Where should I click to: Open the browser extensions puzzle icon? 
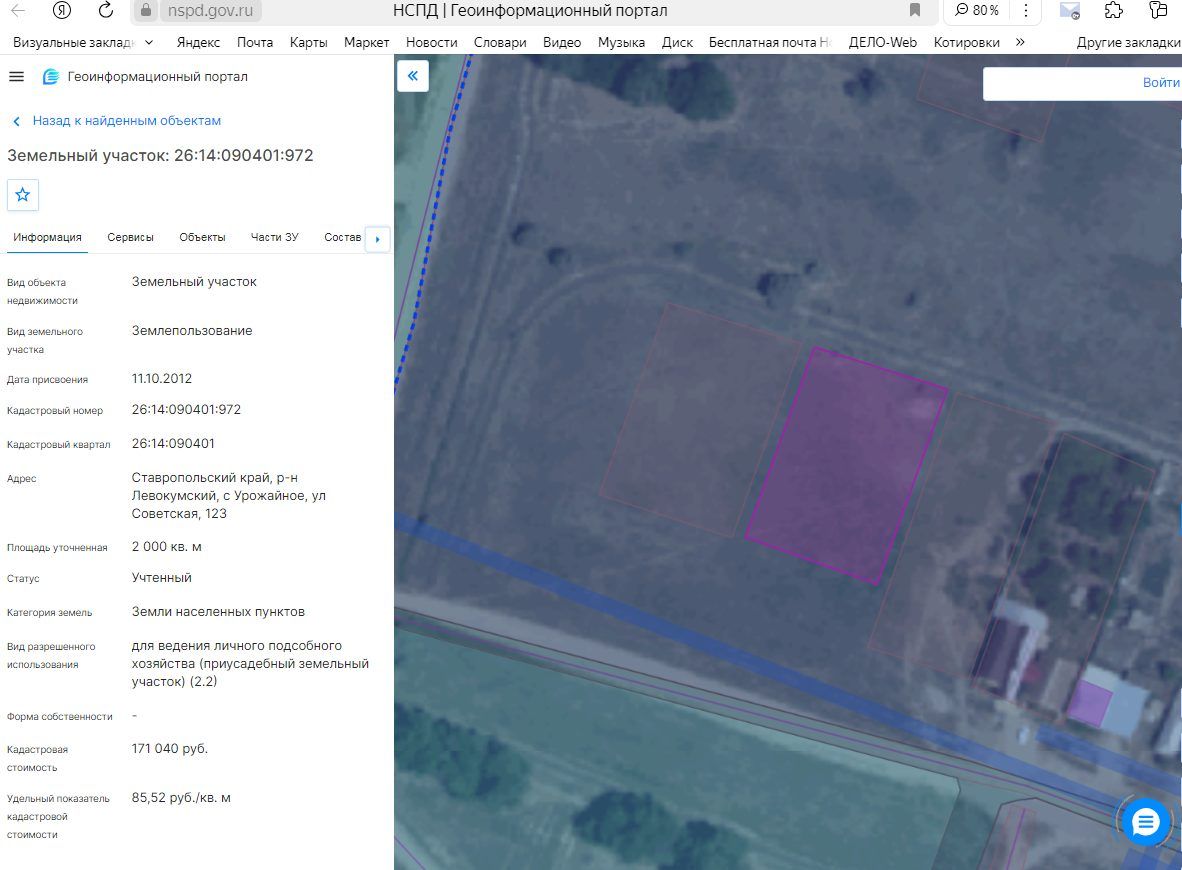coord(1113,11)
